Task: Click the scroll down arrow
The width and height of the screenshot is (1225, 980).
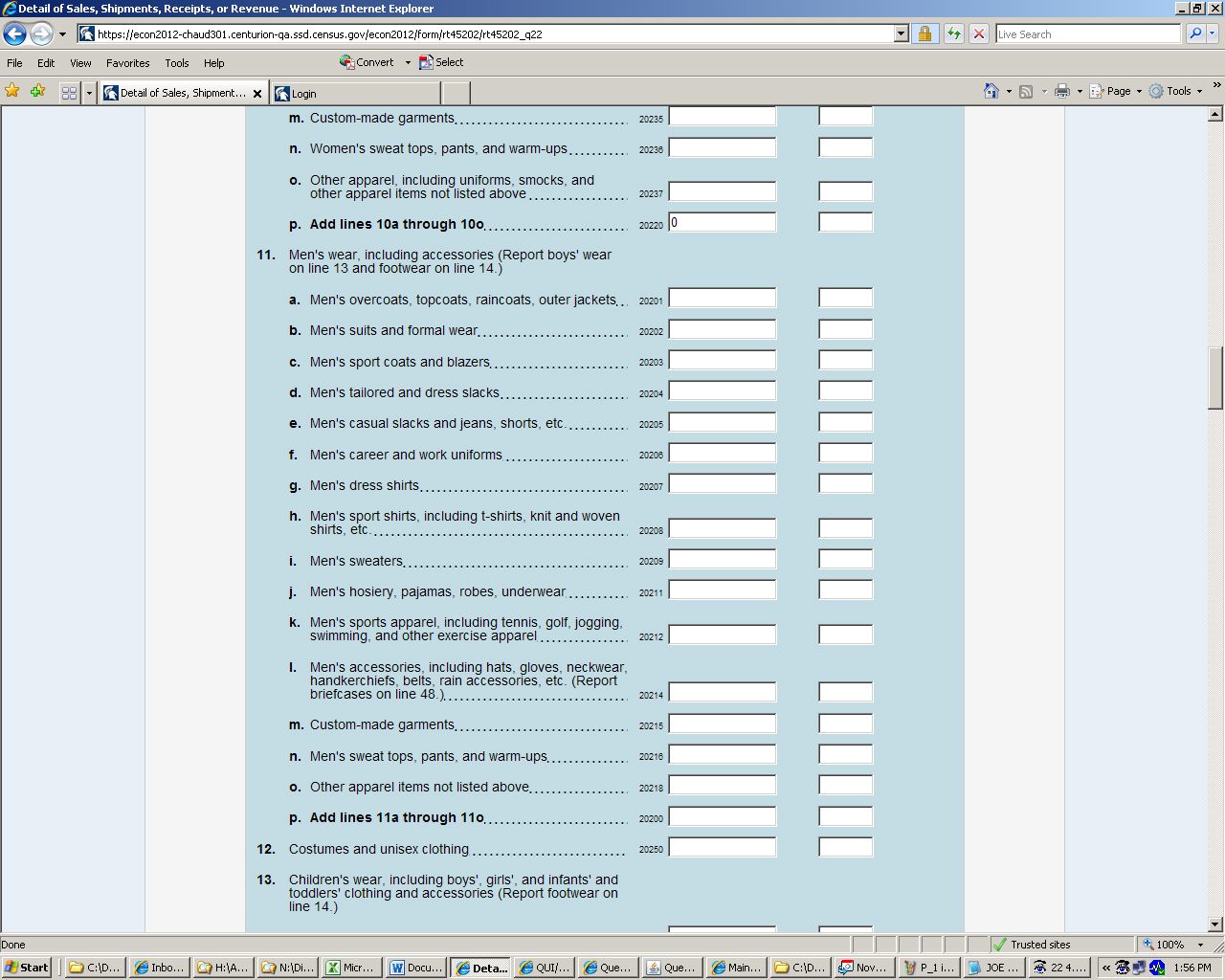Action: pos(1215,924)
